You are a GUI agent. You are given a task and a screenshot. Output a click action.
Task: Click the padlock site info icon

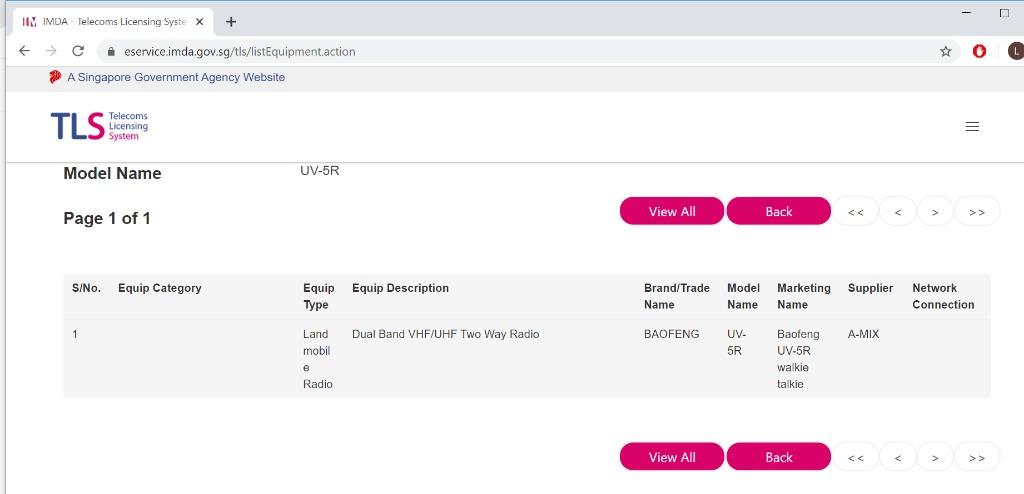[110, 52]
